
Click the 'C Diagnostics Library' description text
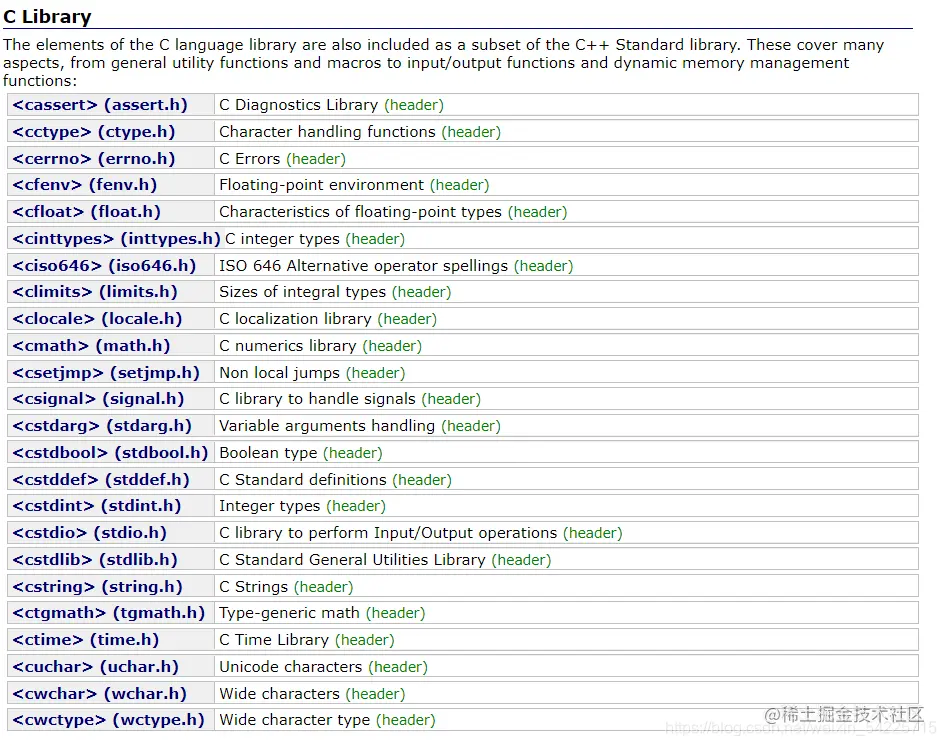(x=299, y=105)
